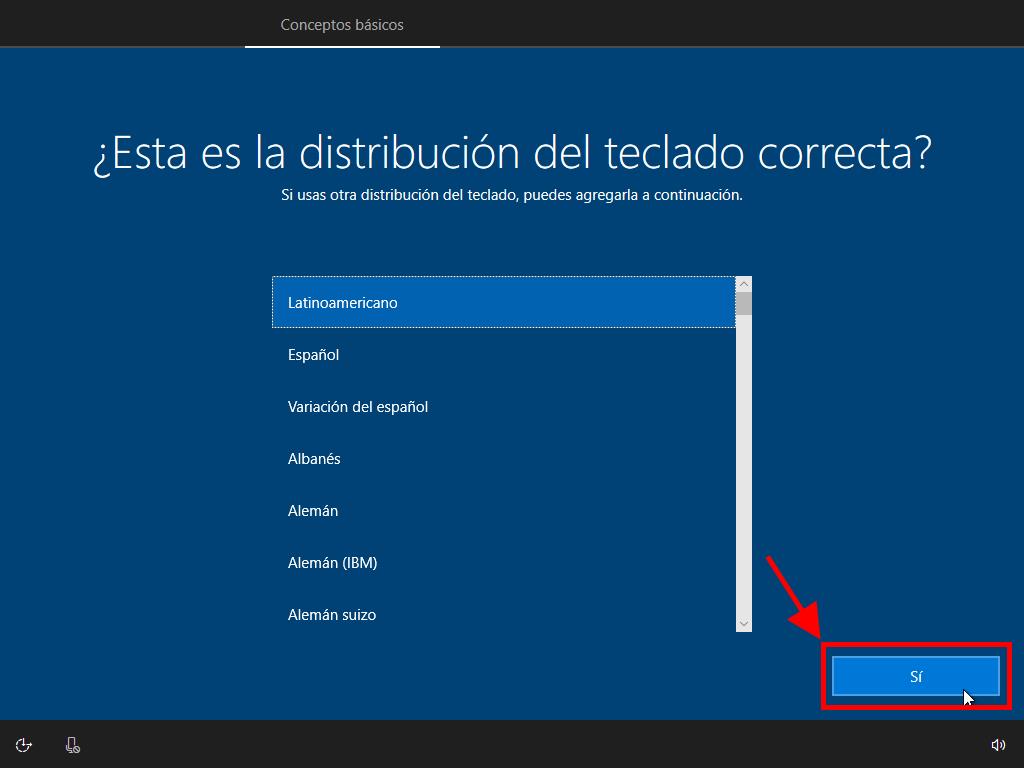Click the red arrow pointing to Sí
This screenshot has height=768, width=1024.
793,595
